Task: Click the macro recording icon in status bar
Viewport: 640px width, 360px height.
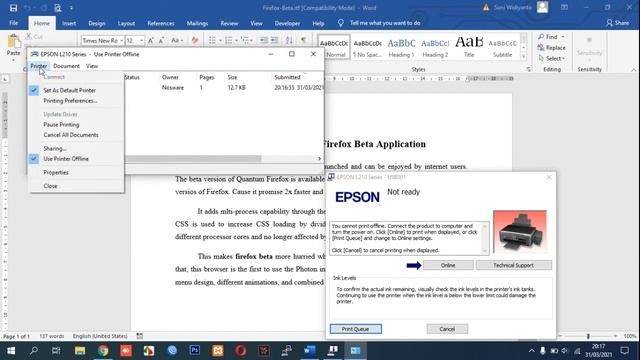Action: pos(140,336)
